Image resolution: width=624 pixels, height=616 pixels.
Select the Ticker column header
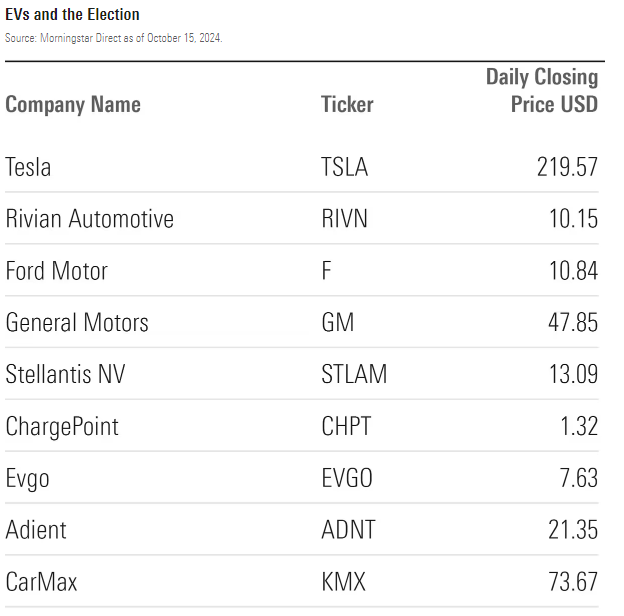pyautogui.click(x=347, y=104)
